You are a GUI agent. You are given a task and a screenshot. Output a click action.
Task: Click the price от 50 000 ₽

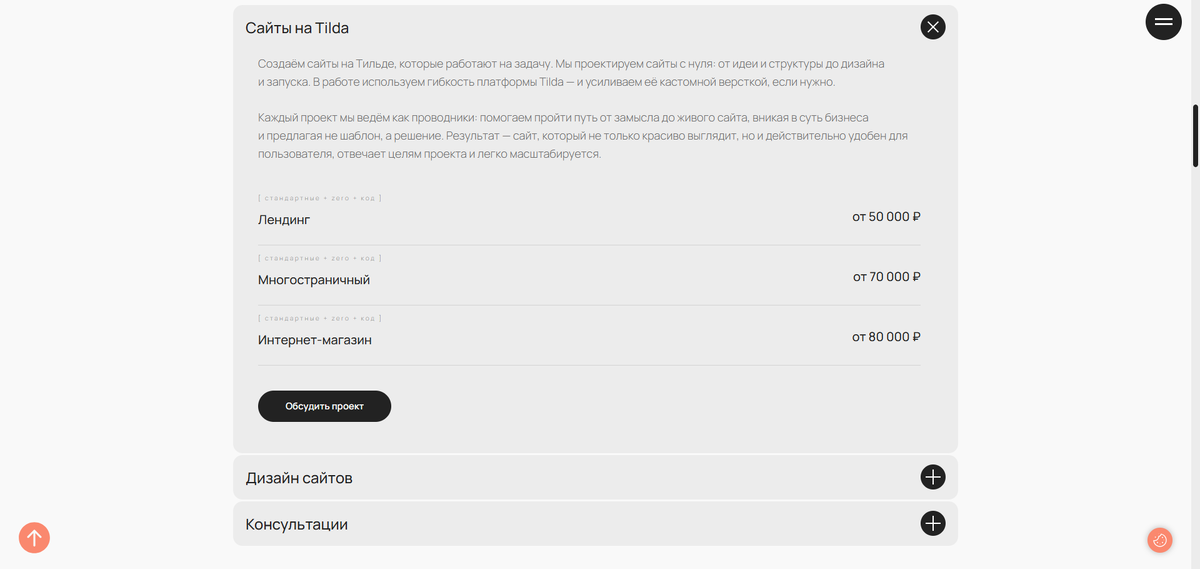[x=886, y=216]
